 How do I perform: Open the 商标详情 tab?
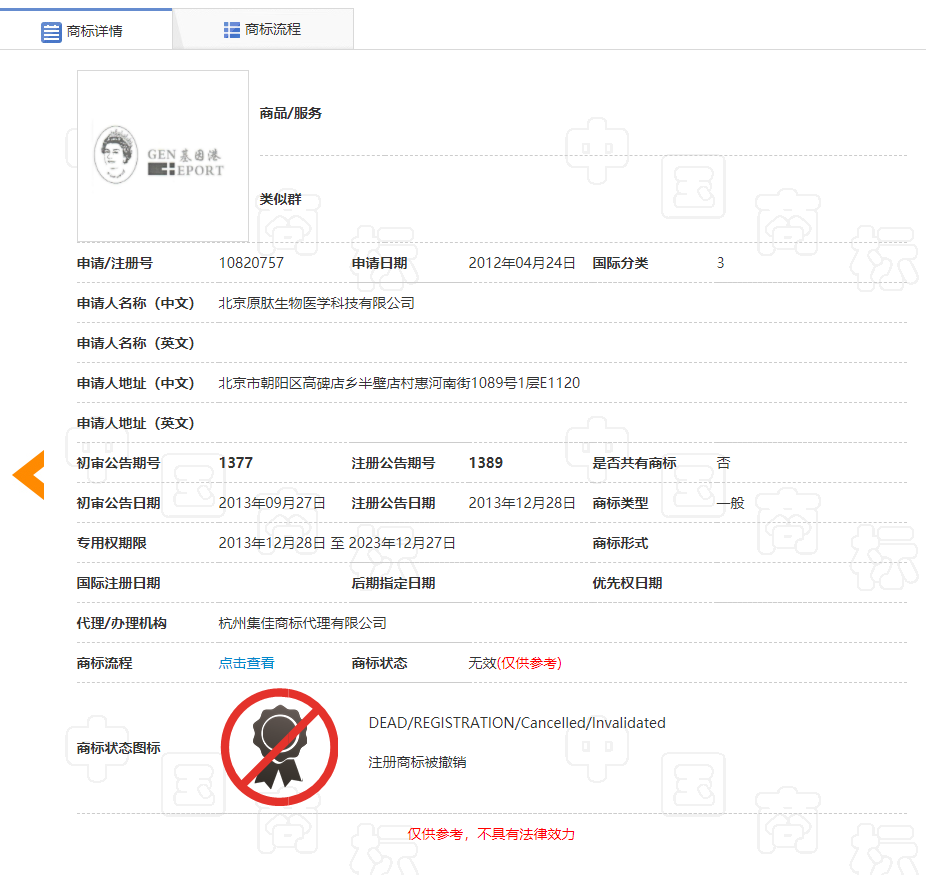(x=86, y=30)
